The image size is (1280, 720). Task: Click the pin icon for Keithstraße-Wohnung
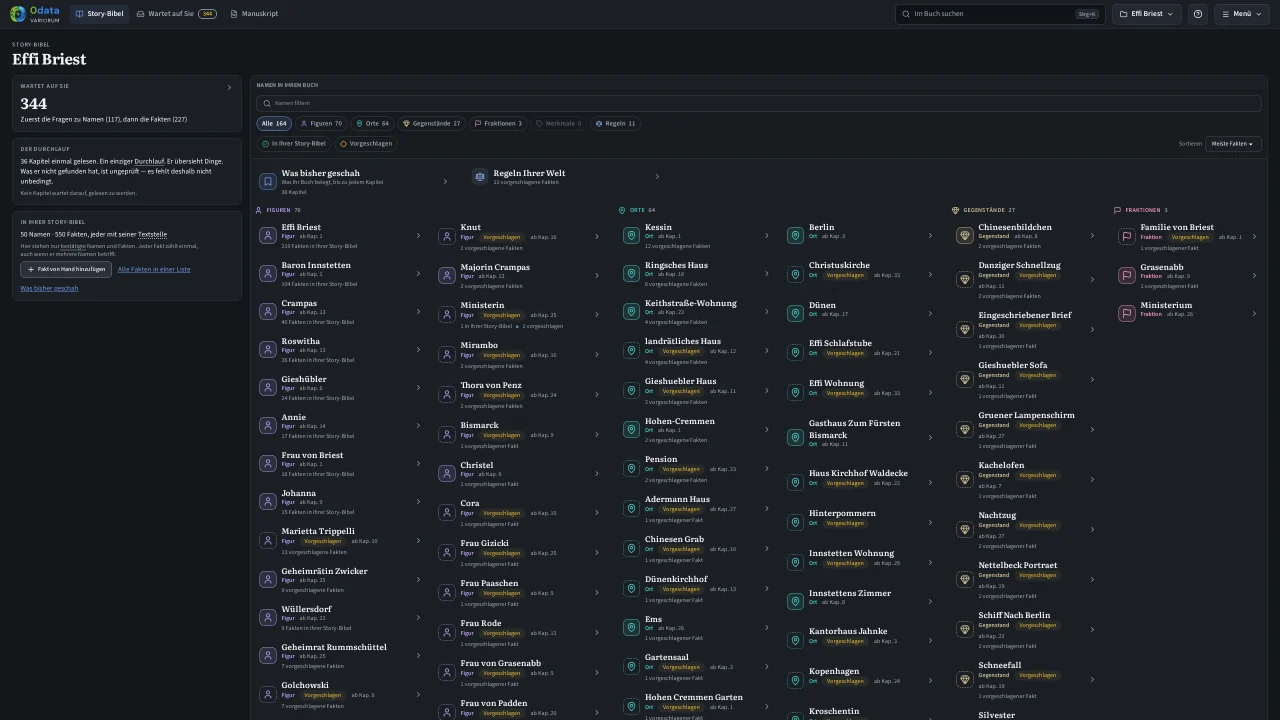coord(631,312)
